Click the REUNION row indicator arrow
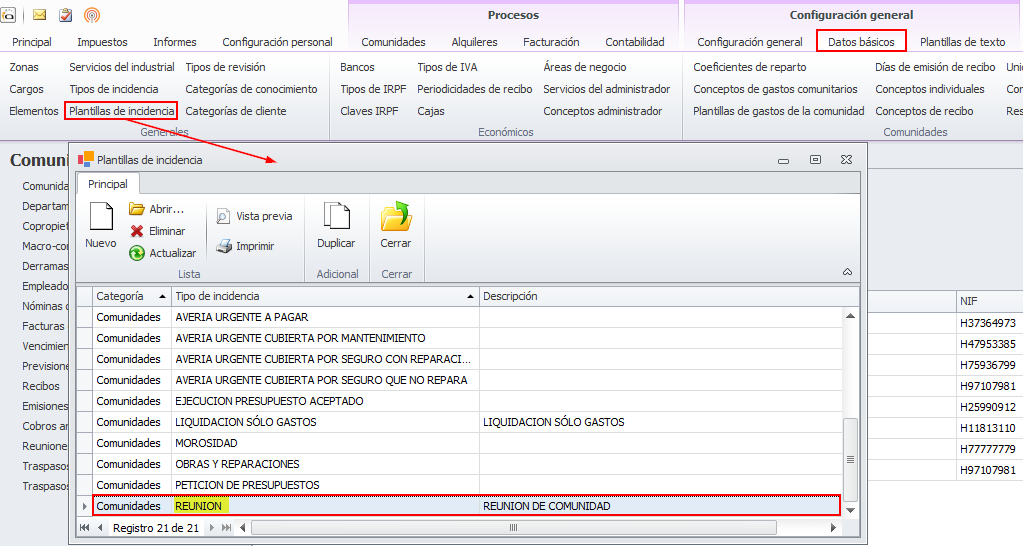 pyautogui.click(x=85, y=506)
